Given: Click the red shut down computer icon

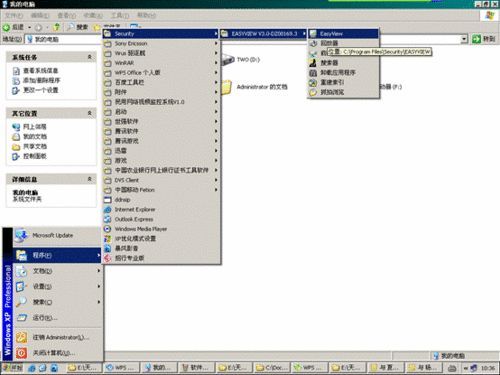Looking at the screenshot, I should tap(21, 353).
